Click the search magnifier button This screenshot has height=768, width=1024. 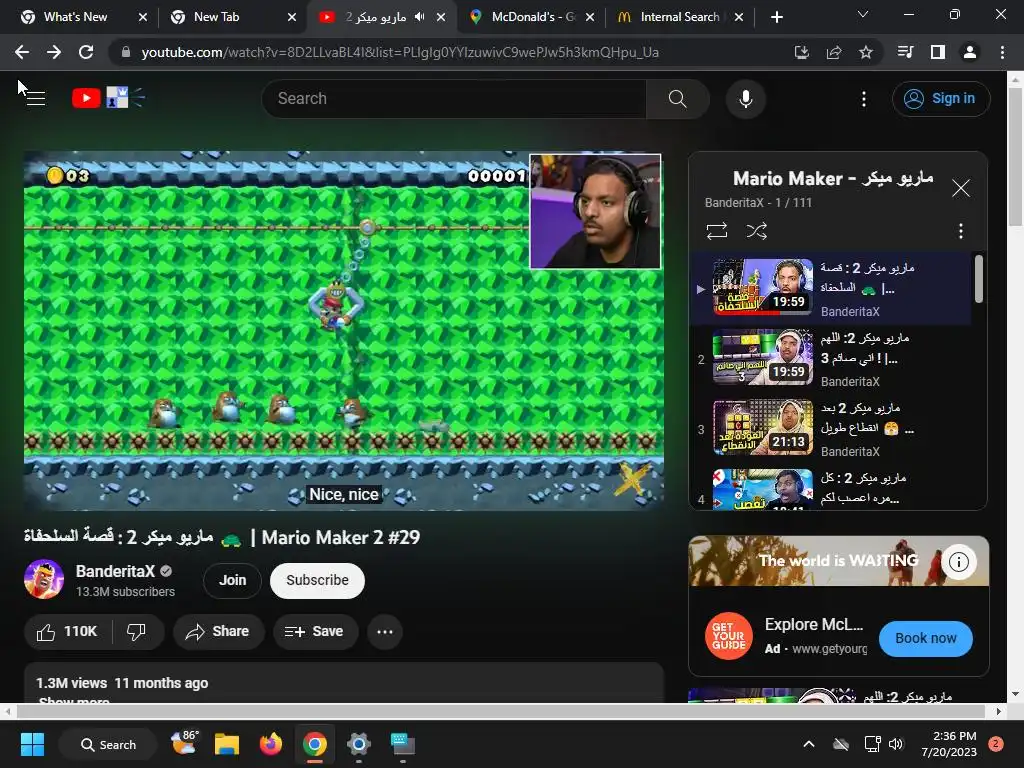pyautogui.click(x=677, y=99)
